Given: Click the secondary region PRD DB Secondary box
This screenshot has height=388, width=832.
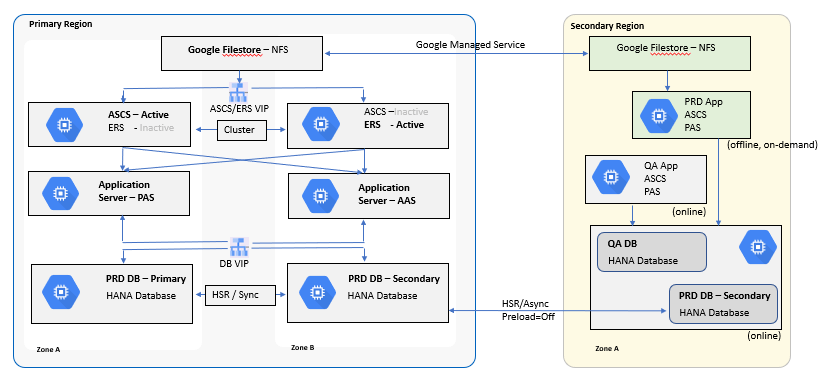Looking at the screenshot, I should click(723, 304).
